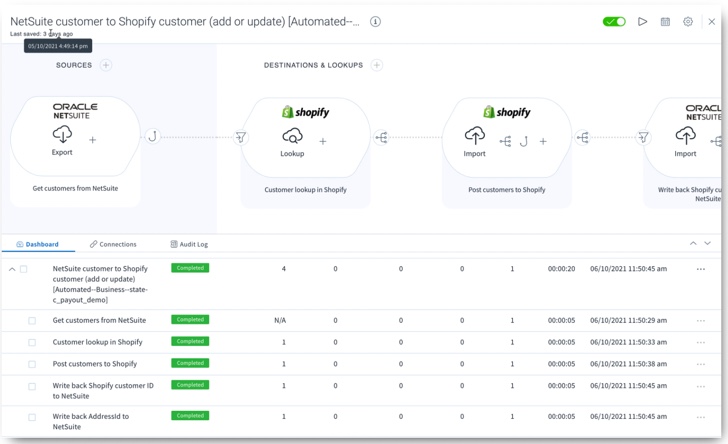Open the flow info icon next to the title
The height and width of the screenshot is (444, 728).
point(375,21)
